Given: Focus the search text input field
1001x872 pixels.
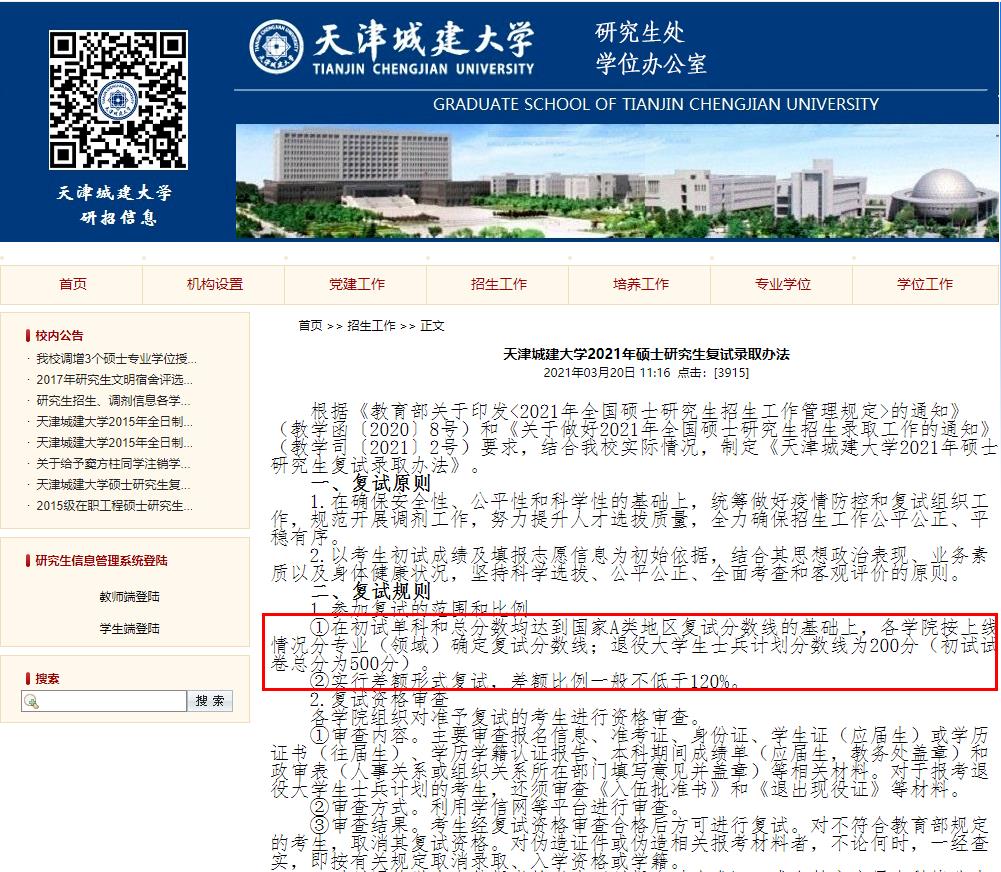Looking at the screenshot, I should (112, 702).
